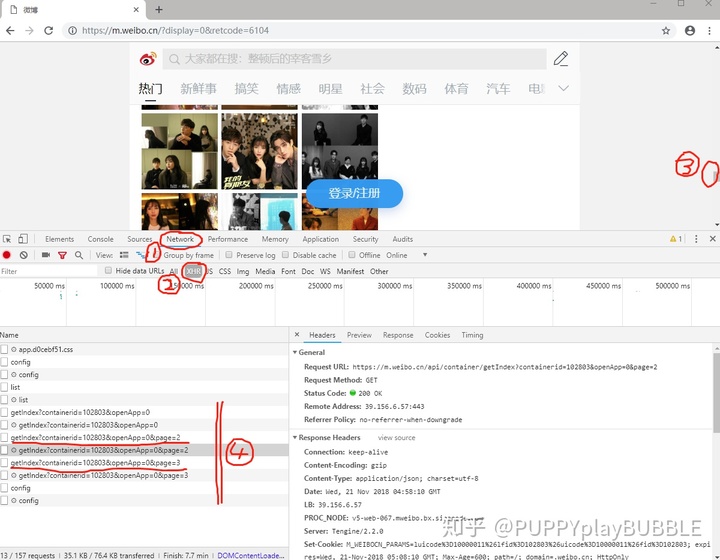Check the Hide data URLs checkbox
Viewport: 720px width, 560px height.
pos(108,271)
